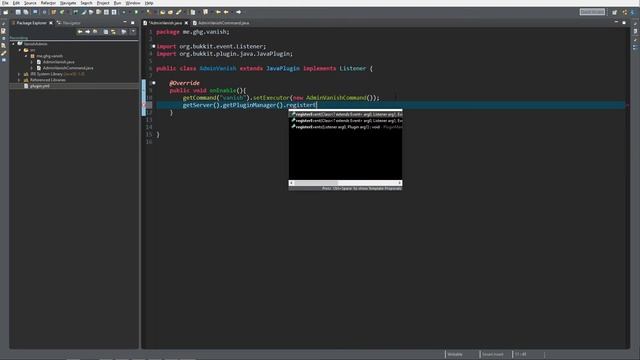
Task: Click the Forward navigation arrow in main toolbar
Action: tap(238, 12)
